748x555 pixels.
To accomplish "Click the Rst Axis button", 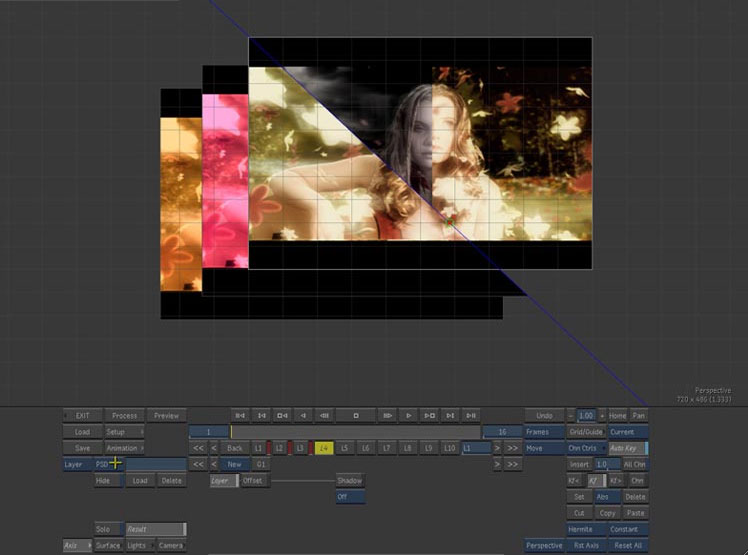I will pos(586,545).
